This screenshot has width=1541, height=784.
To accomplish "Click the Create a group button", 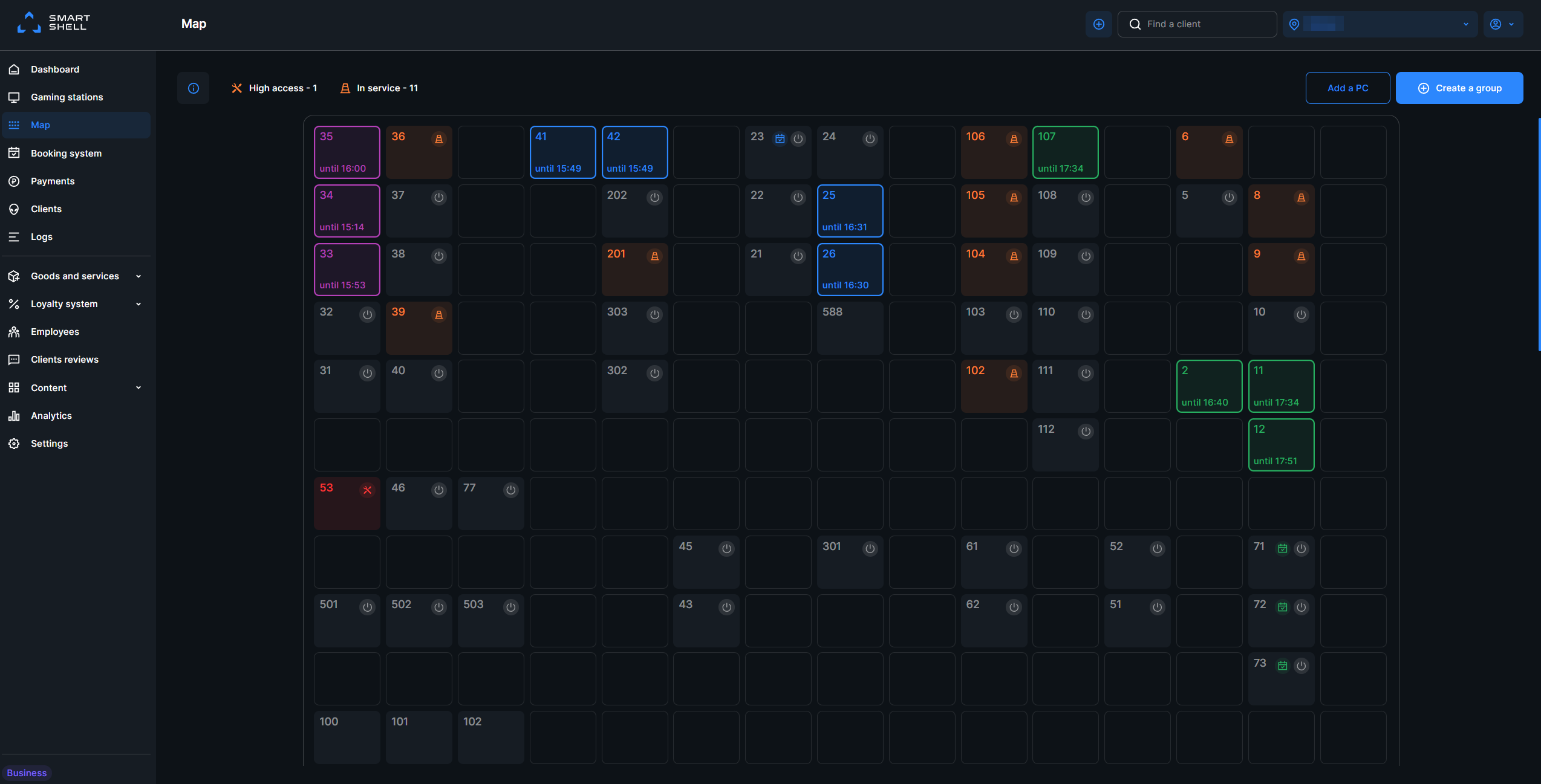I will pyautogui.click(x=1459, y=88).
